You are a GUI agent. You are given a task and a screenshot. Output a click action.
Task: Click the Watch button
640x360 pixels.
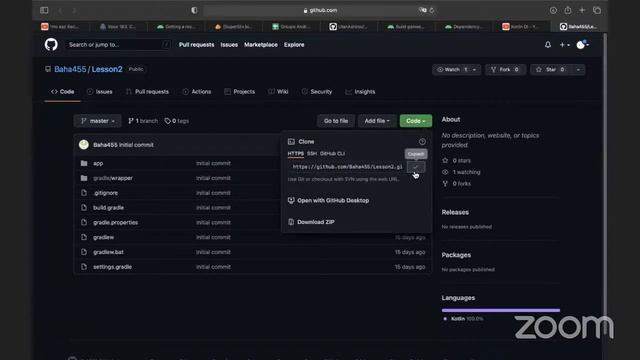point(452,69)
